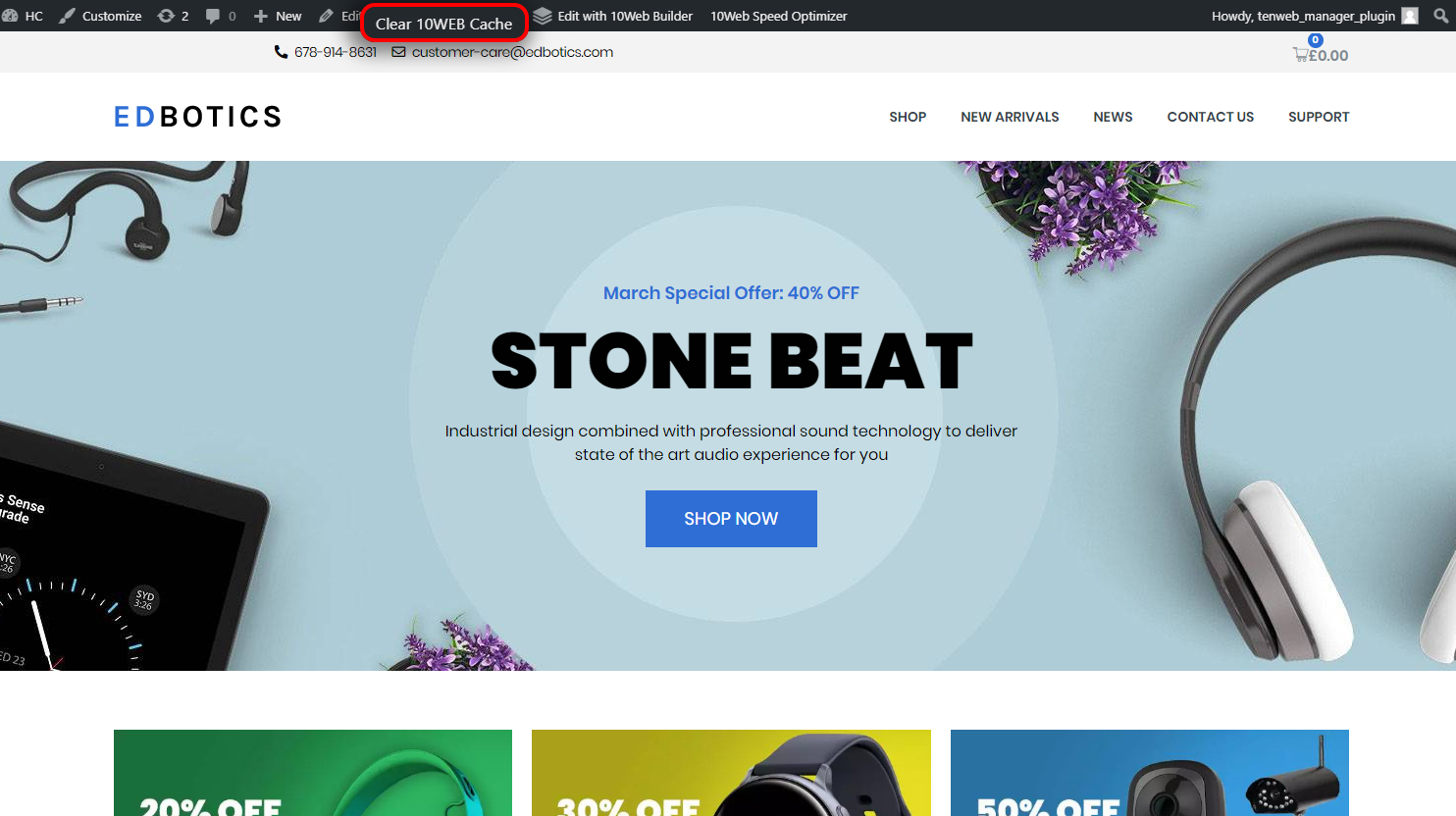Click the 10Web Builder layers icon
1456x816 pixels.
(543, 16)
